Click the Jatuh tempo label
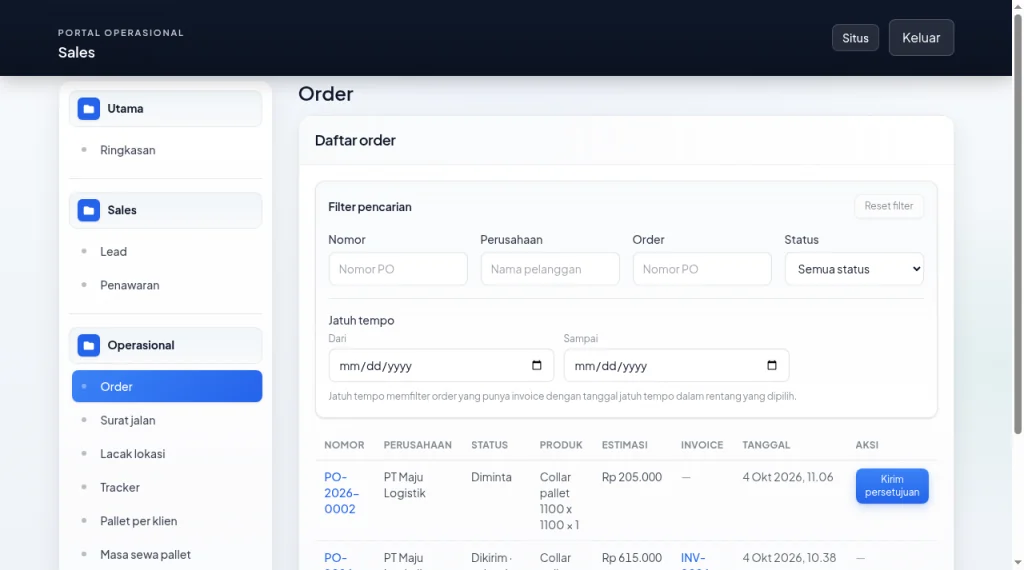This screenshot has width=1024, height=570. click(x=361, y=321)
